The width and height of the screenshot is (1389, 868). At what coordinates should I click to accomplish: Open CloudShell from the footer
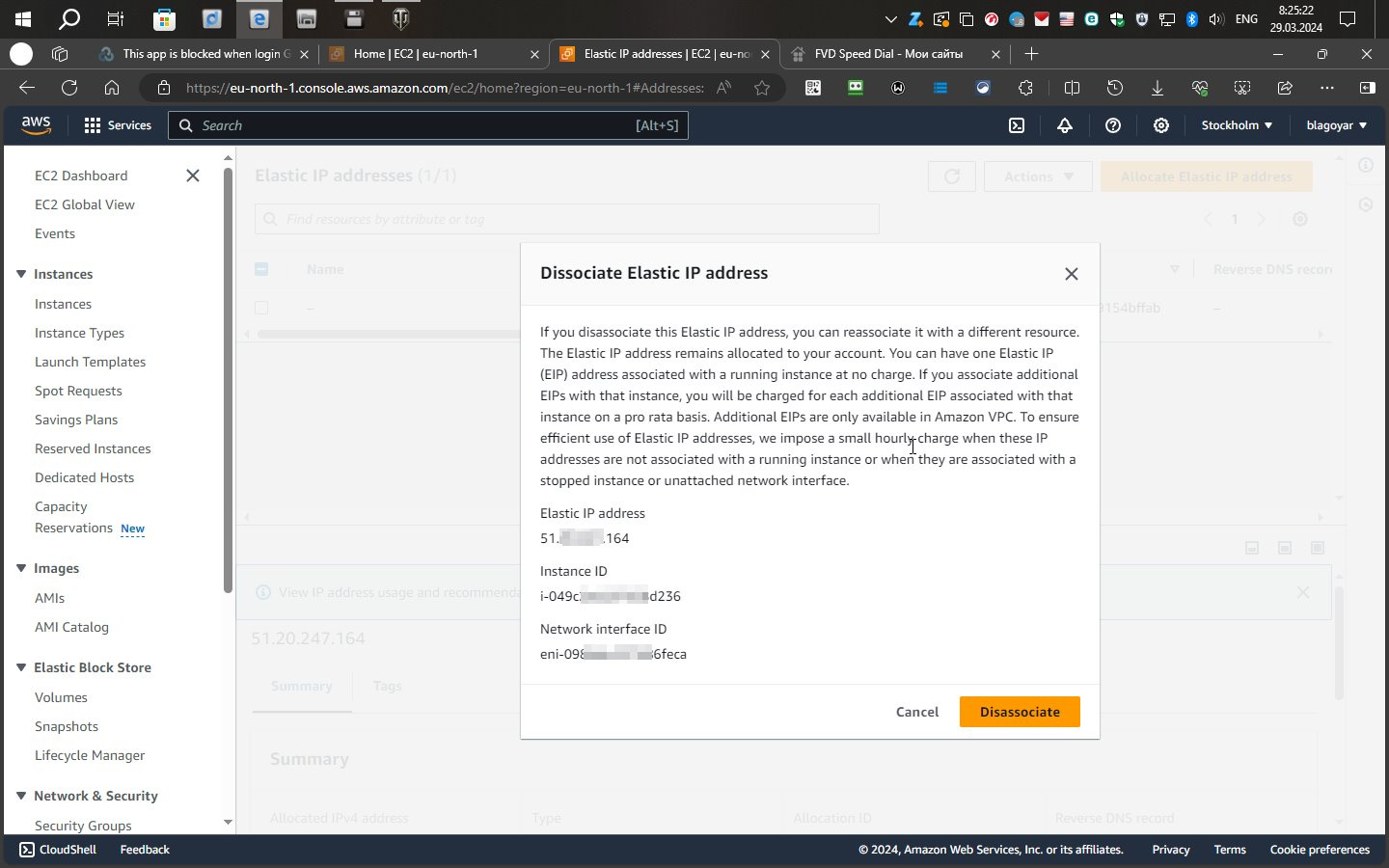[x=58, y=850]
